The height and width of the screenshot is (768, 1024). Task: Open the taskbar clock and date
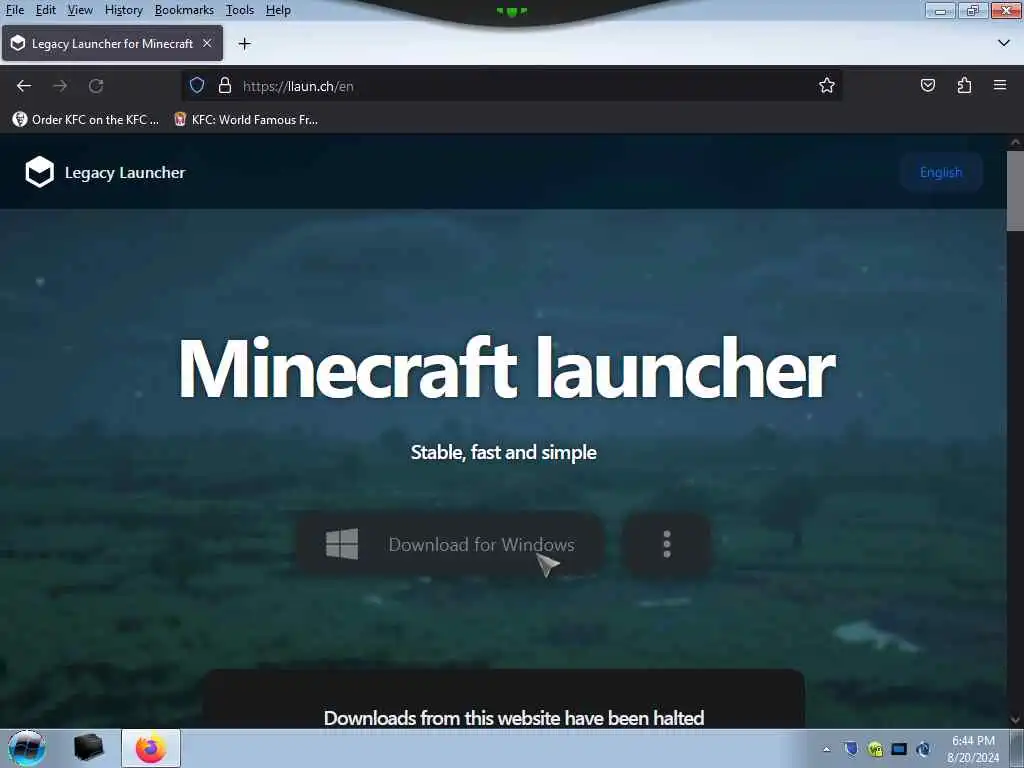point(973,749)
